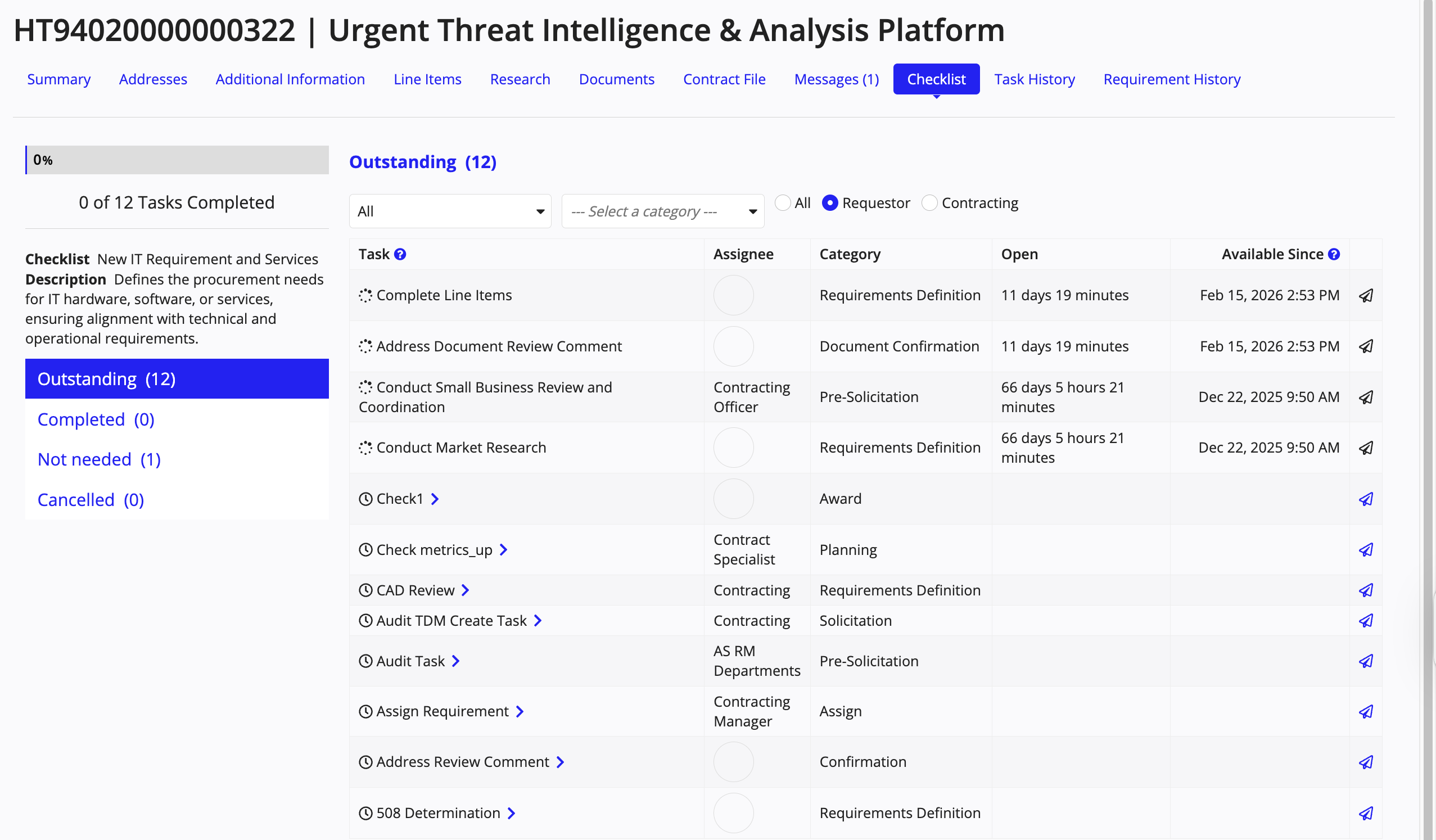This screenshot has height=840, width=1436.
Task: Open the Messages (1) tab
Action: pyautogui.click(x=837, y=79)
